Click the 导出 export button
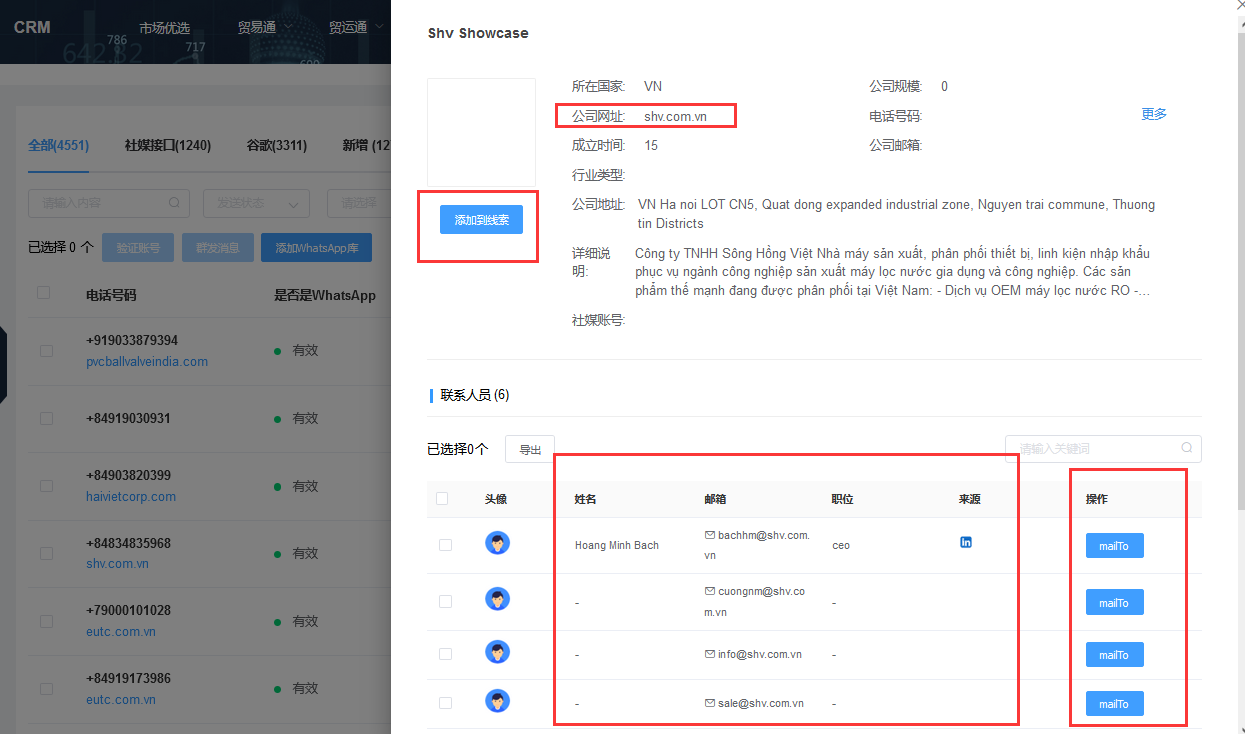 tap(530, 450)
